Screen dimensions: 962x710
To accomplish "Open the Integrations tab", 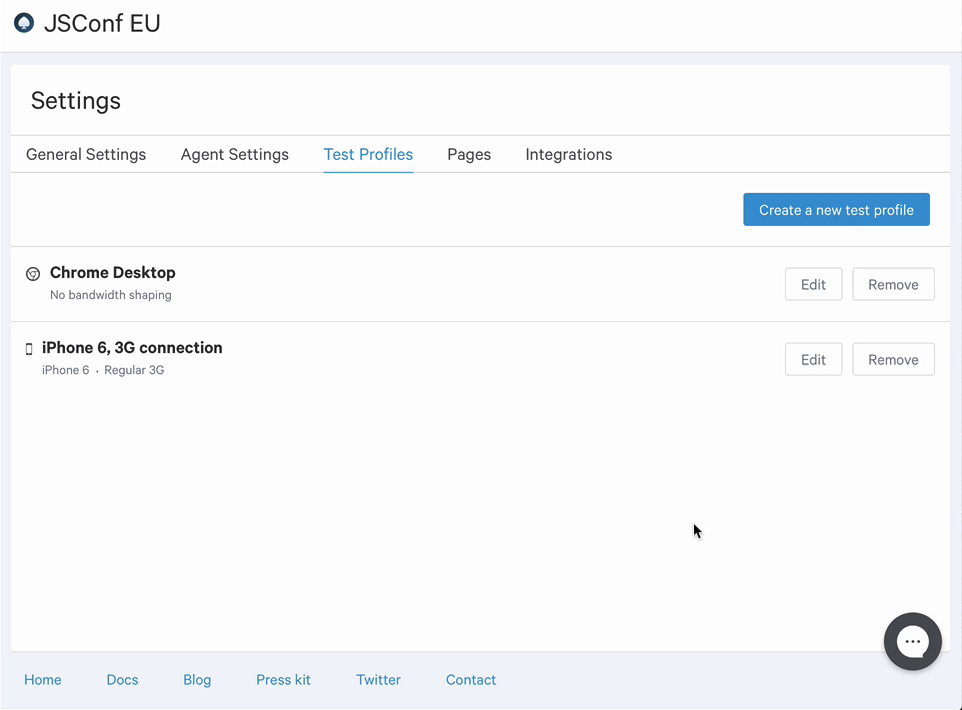I will coord(568,154).
